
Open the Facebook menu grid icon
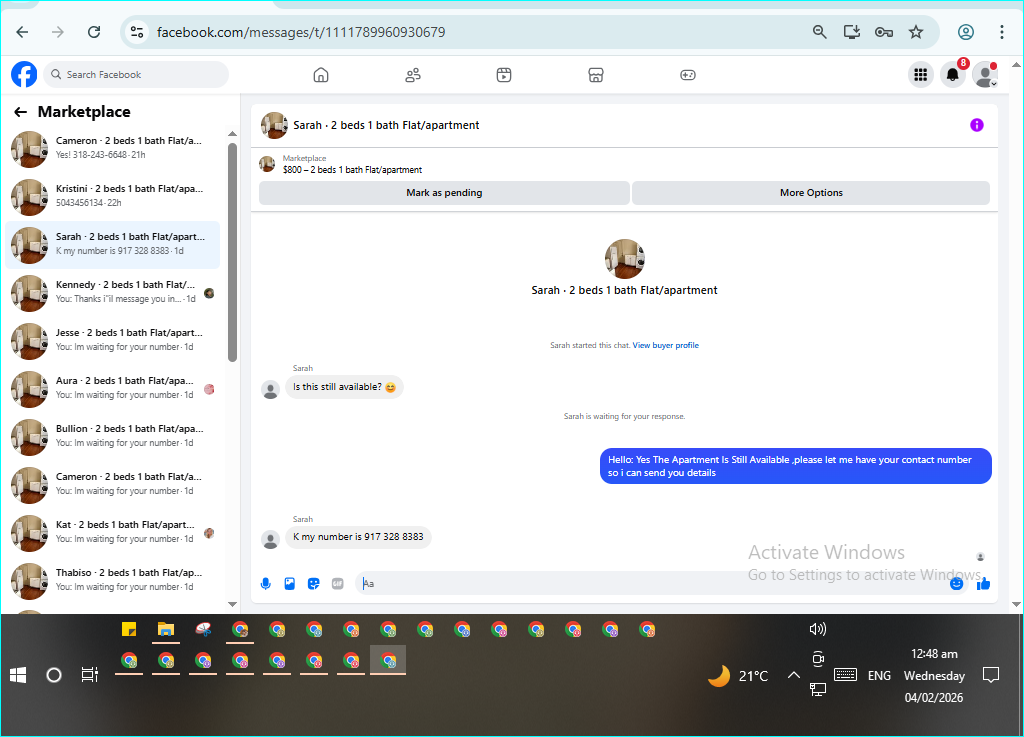[x=921, y=75]
